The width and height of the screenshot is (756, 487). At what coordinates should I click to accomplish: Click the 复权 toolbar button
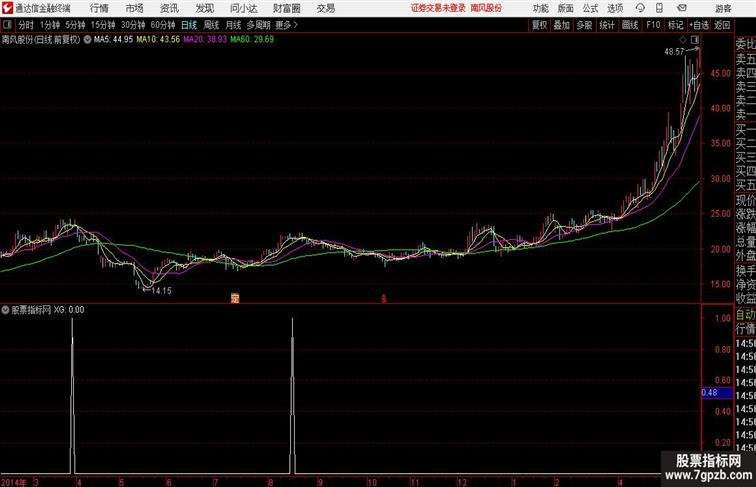pos(540,25)
